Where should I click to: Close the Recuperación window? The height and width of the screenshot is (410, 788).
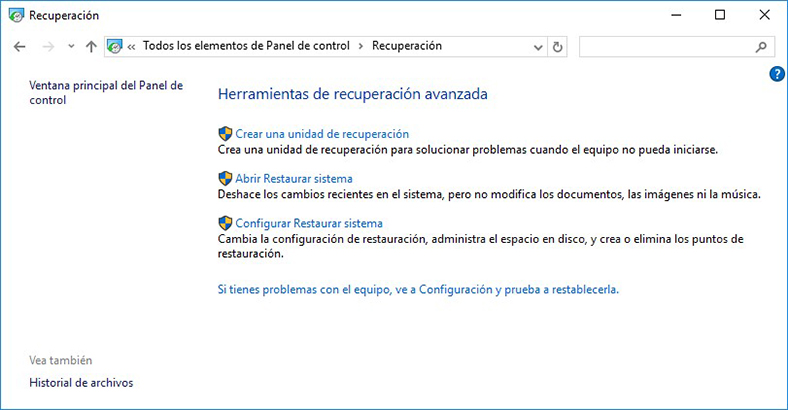coord(764,15)
